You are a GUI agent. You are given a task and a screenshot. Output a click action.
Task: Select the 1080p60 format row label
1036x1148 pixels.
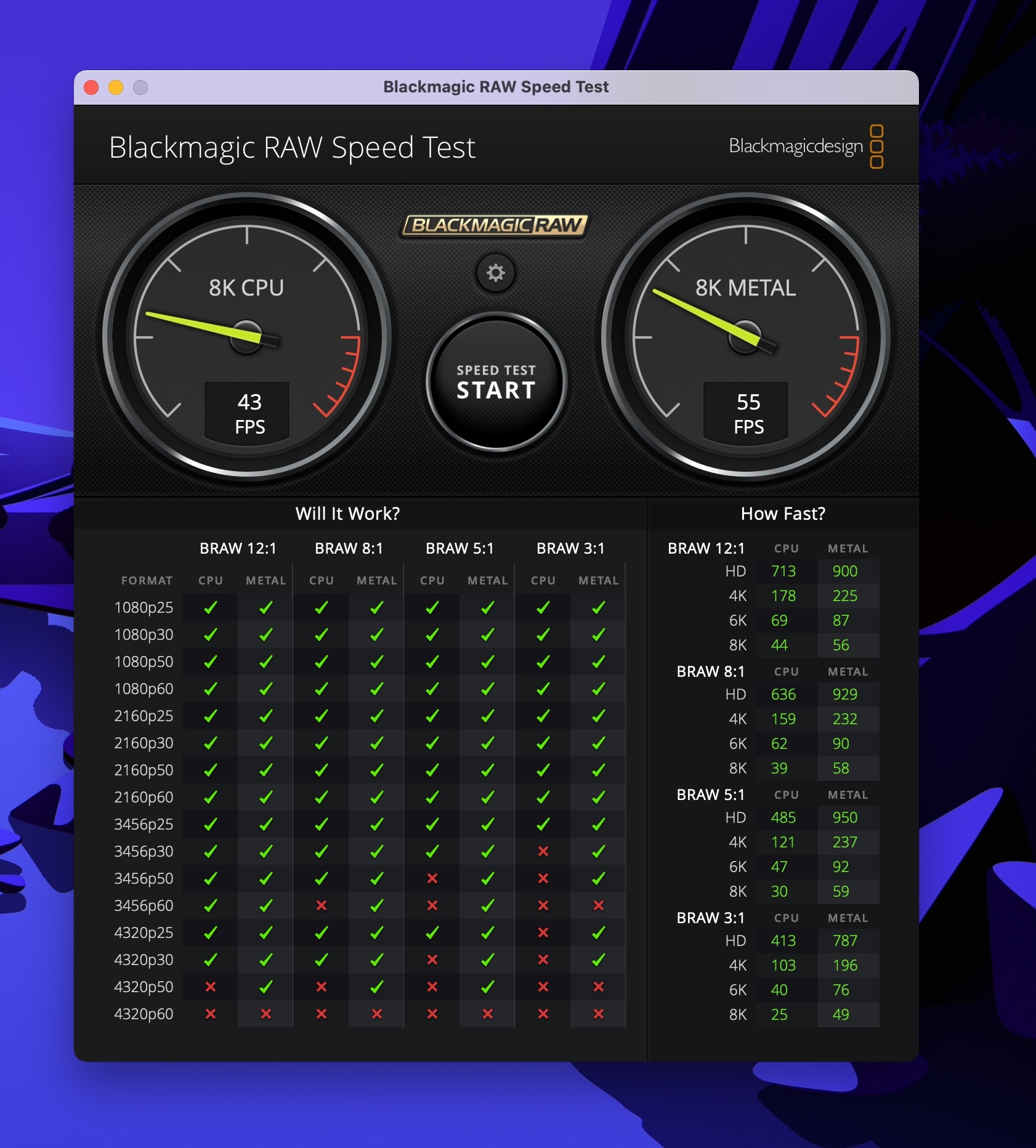[144, 689]
